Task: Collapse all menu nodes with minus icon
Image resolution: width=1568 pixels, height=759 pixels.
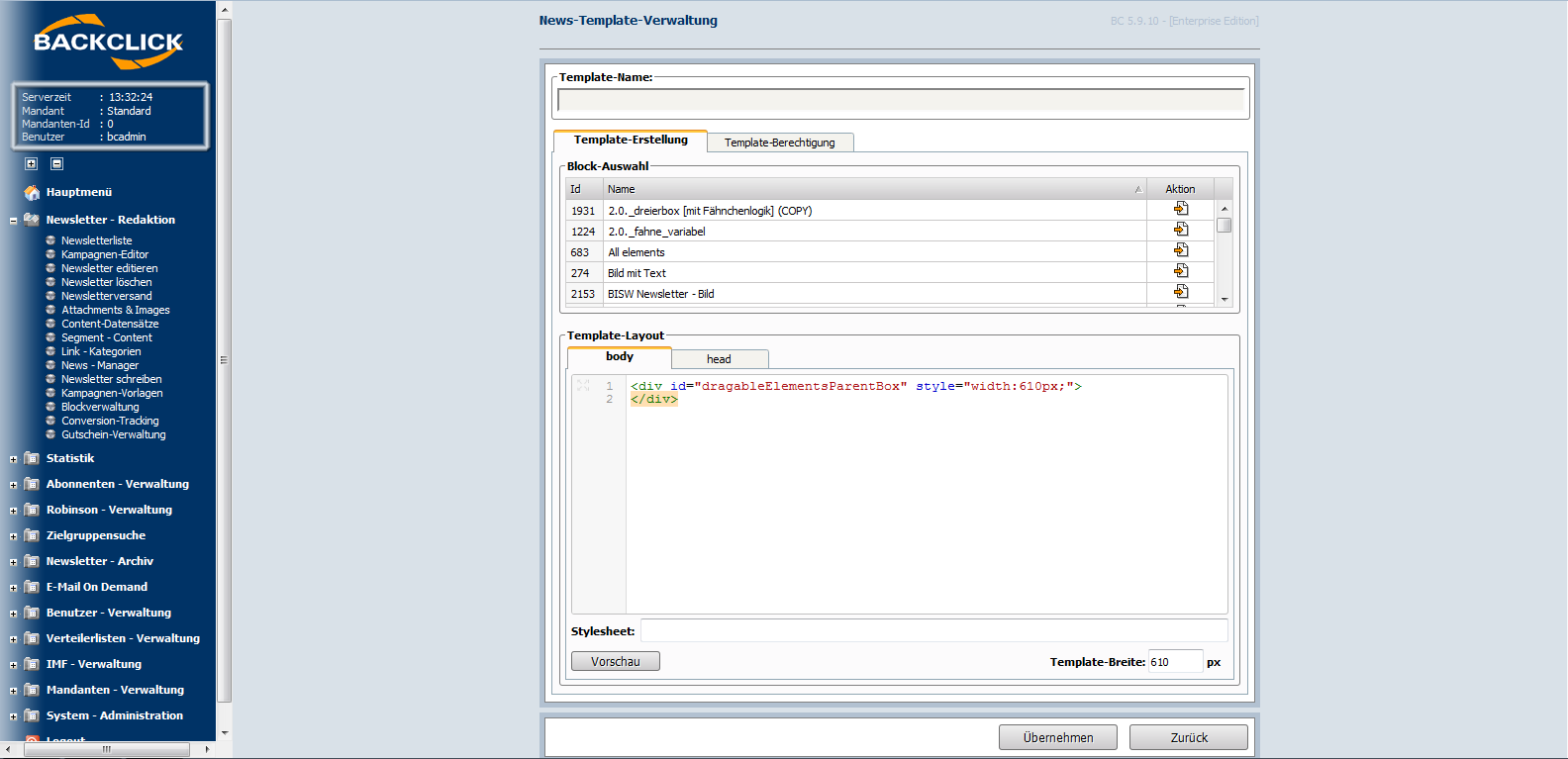Action: click(x=56, y=164)
